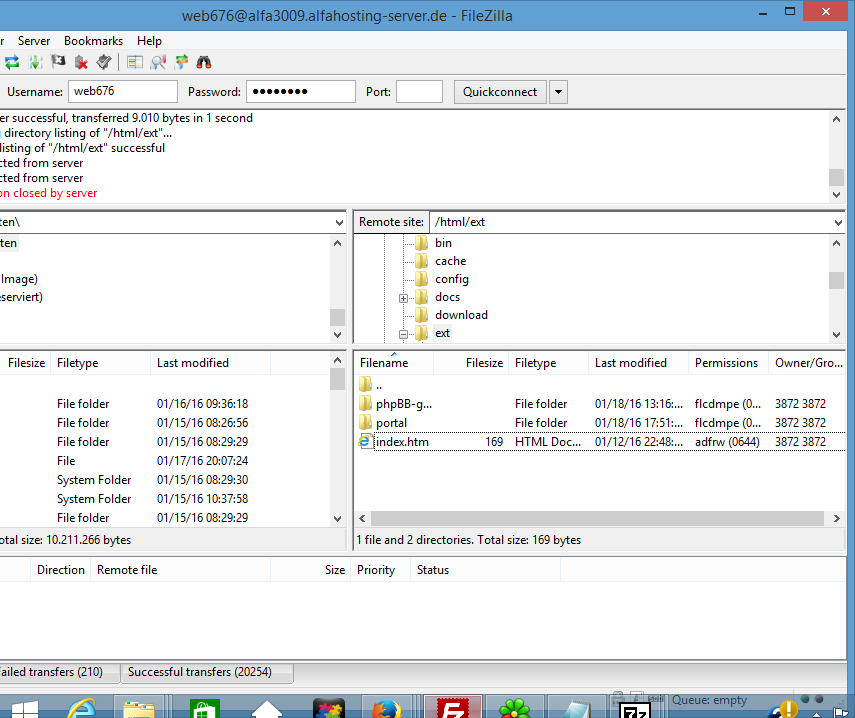The width and height of the screenshot is (855, 718).
Task: Open the Server menu
Action: coord(34,41)
